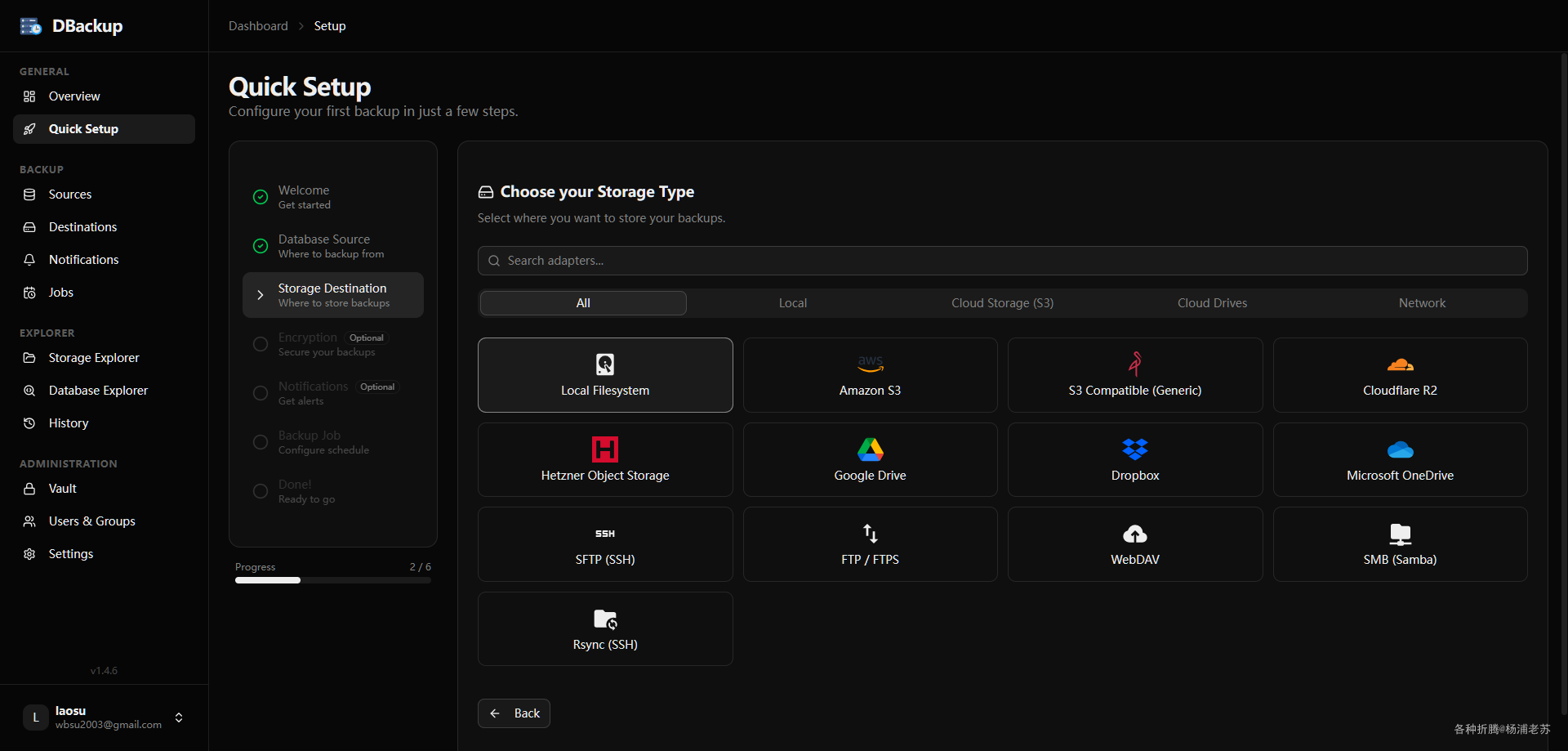The width and height of the screenshot is (1568, 751).
Task: Select the Rsync (SSH) folder icon
Action: click(605, 619)
